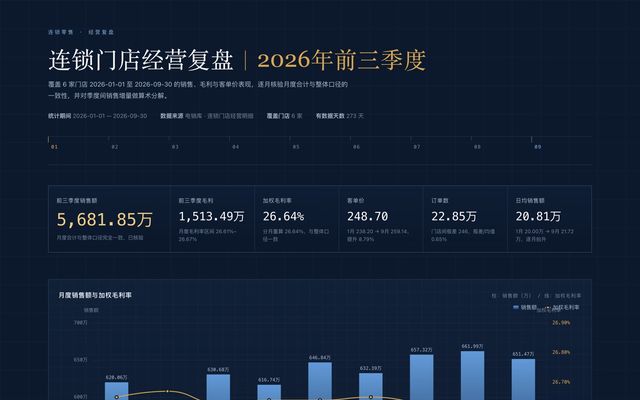This screenshot has width=640, height=400.
Task: Click the 前三季度销售额 card label
Action: [77, 200]
